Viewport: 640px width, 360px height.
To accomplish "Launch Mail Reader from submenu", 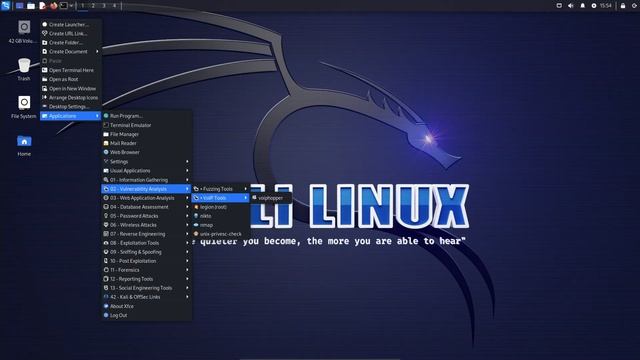I will (x=147, y=143).
